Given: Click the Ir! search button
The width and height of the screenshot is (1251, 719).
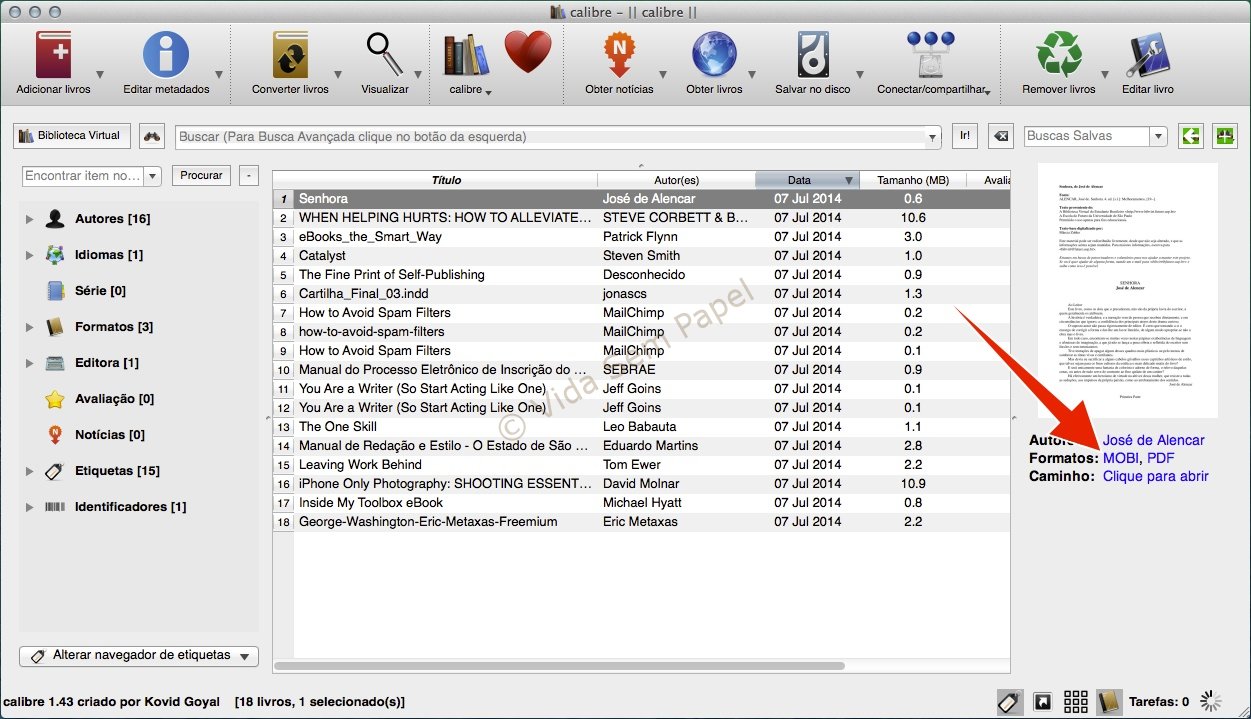Looking at the screenshot, I should point(965,136).
